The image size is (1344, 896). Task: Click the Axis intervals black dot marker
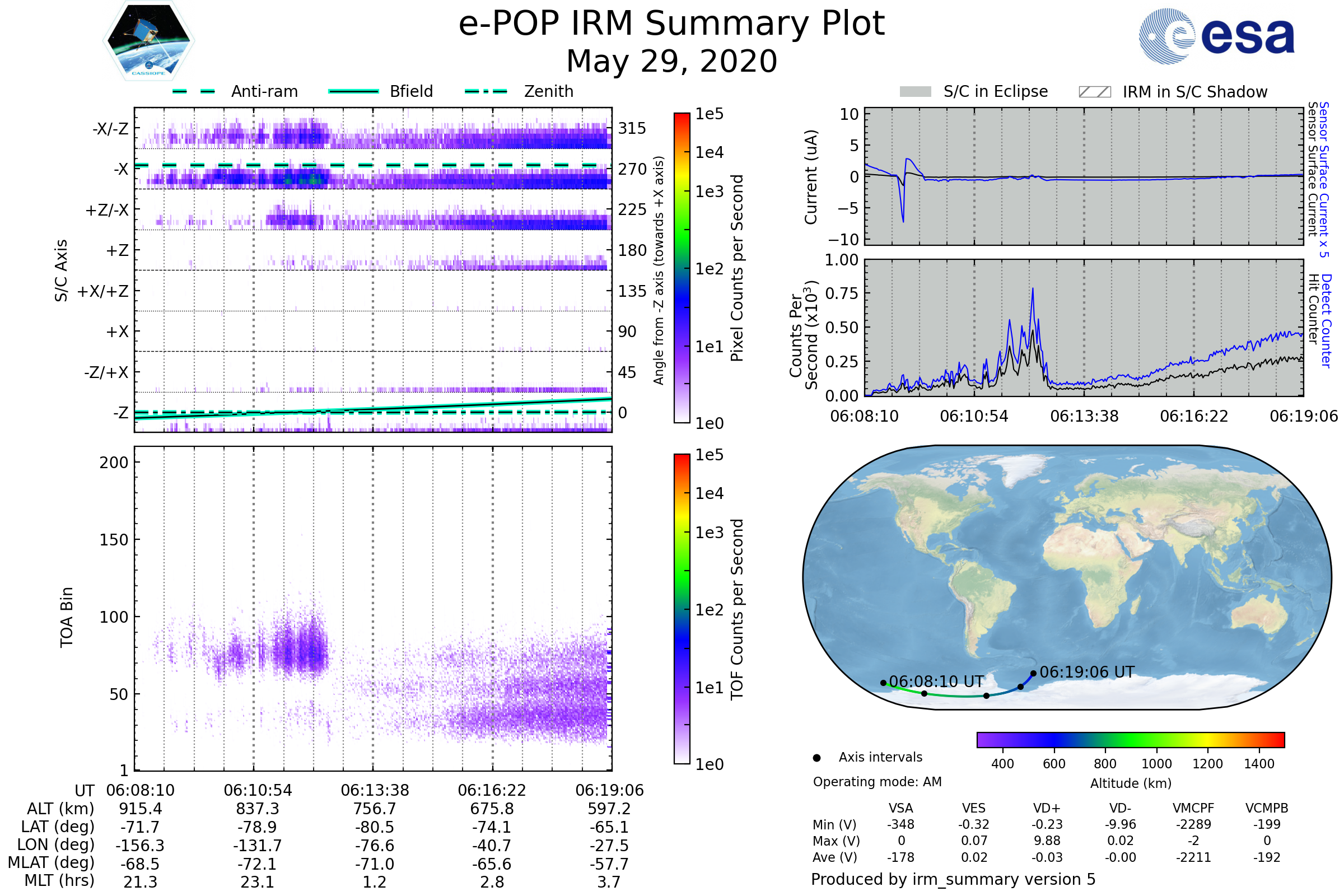click(816, 758)
